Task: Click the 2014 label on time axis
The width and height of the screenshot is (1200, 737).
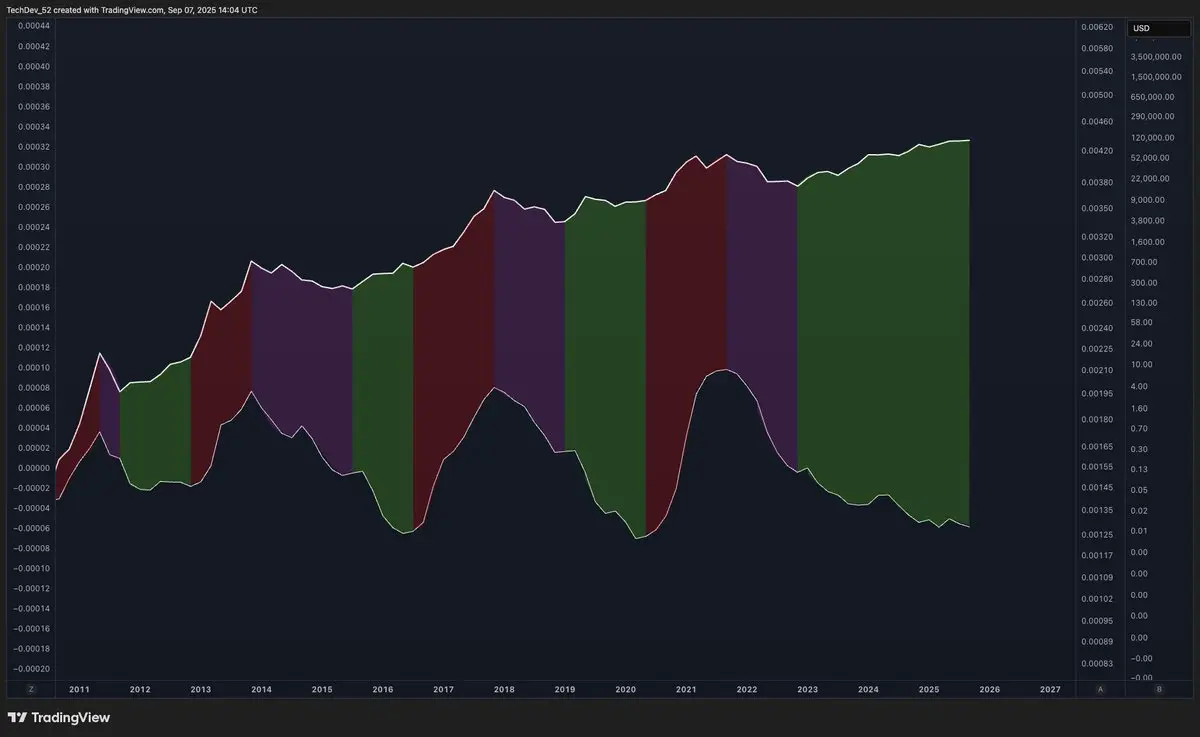Action: pyautogui.click(x=261, y=689)
